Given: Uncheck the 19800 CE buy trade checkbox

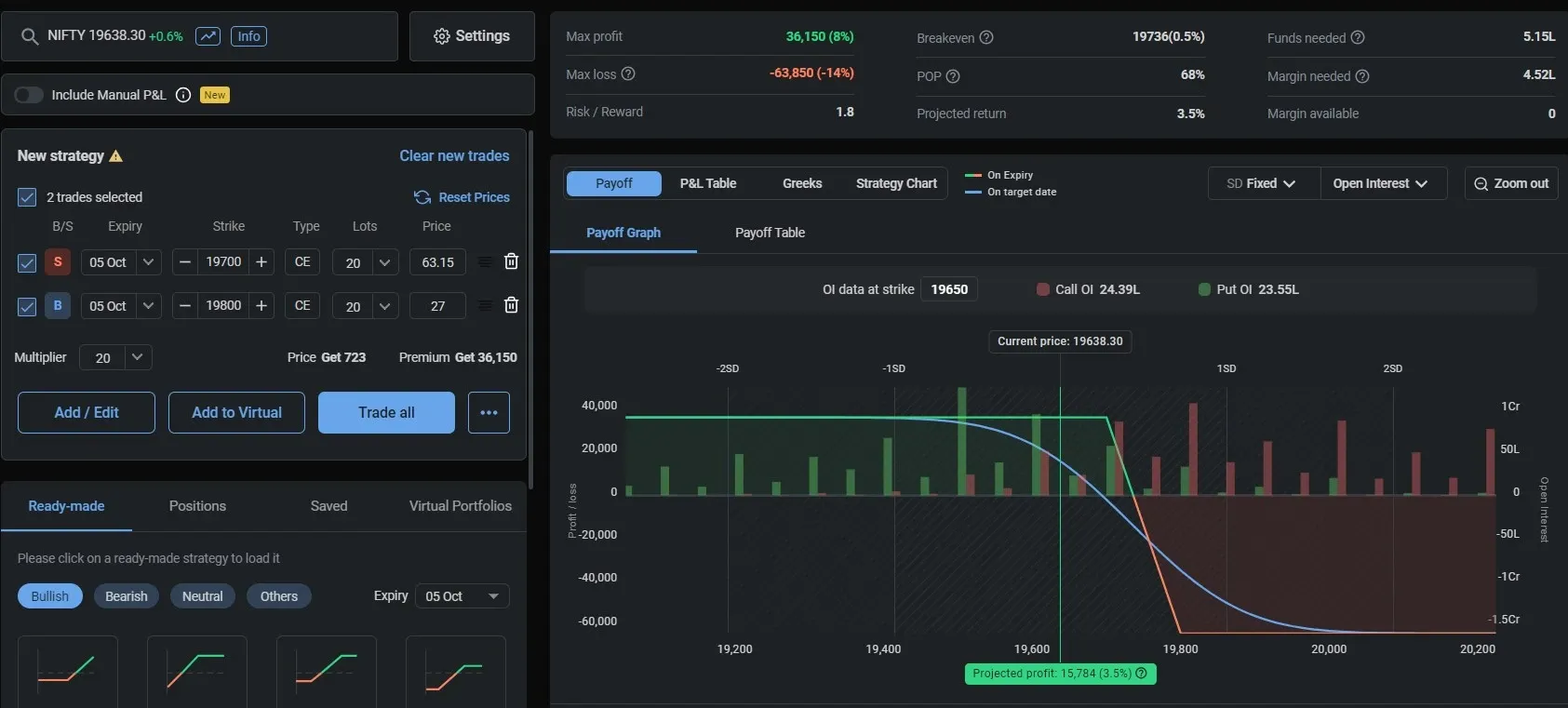Looking at the screenshot, I should (27, 306).
